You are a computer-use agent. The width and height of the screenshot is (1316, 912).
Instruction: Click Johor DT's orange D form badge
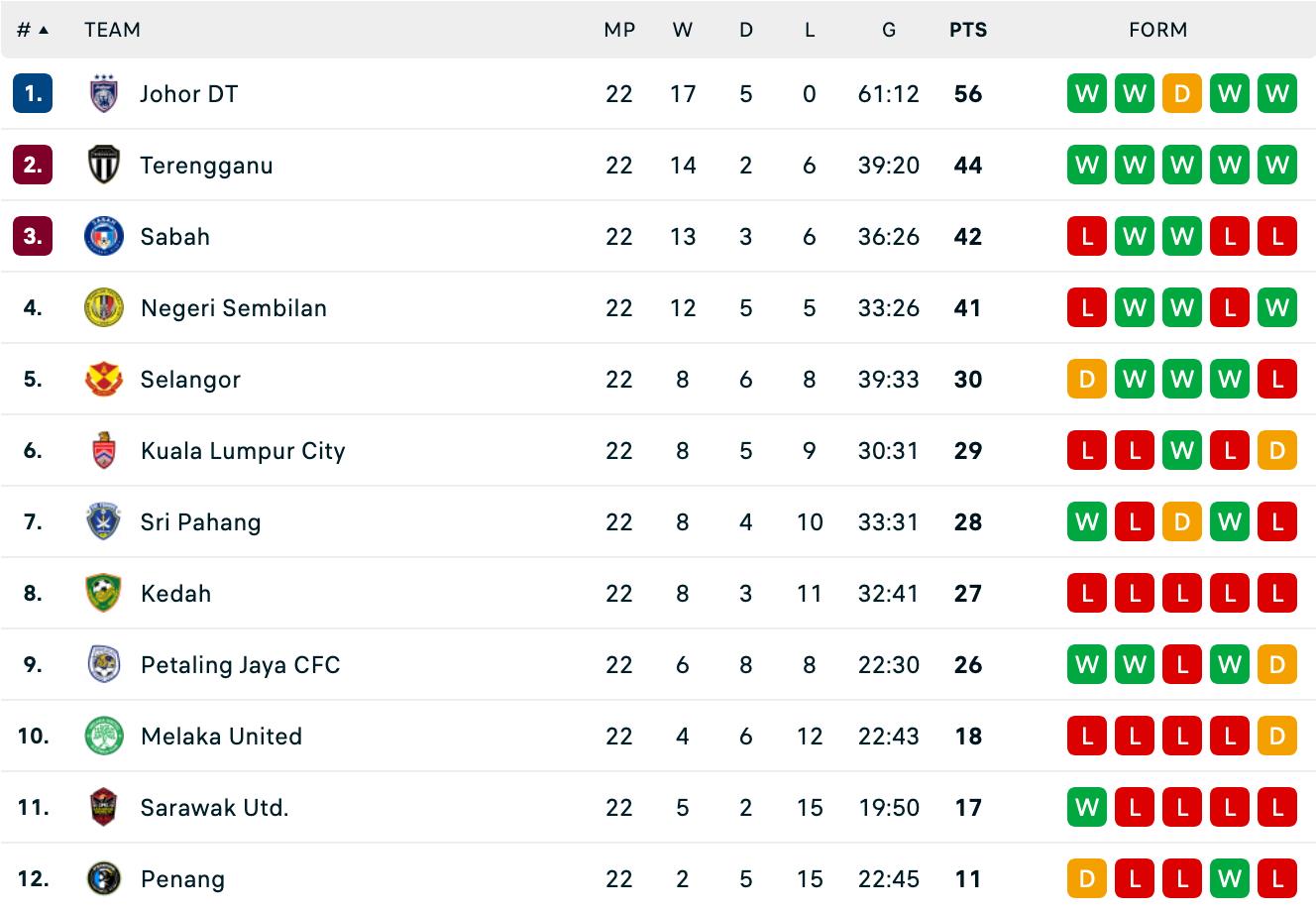click(x=1182, y=94)
